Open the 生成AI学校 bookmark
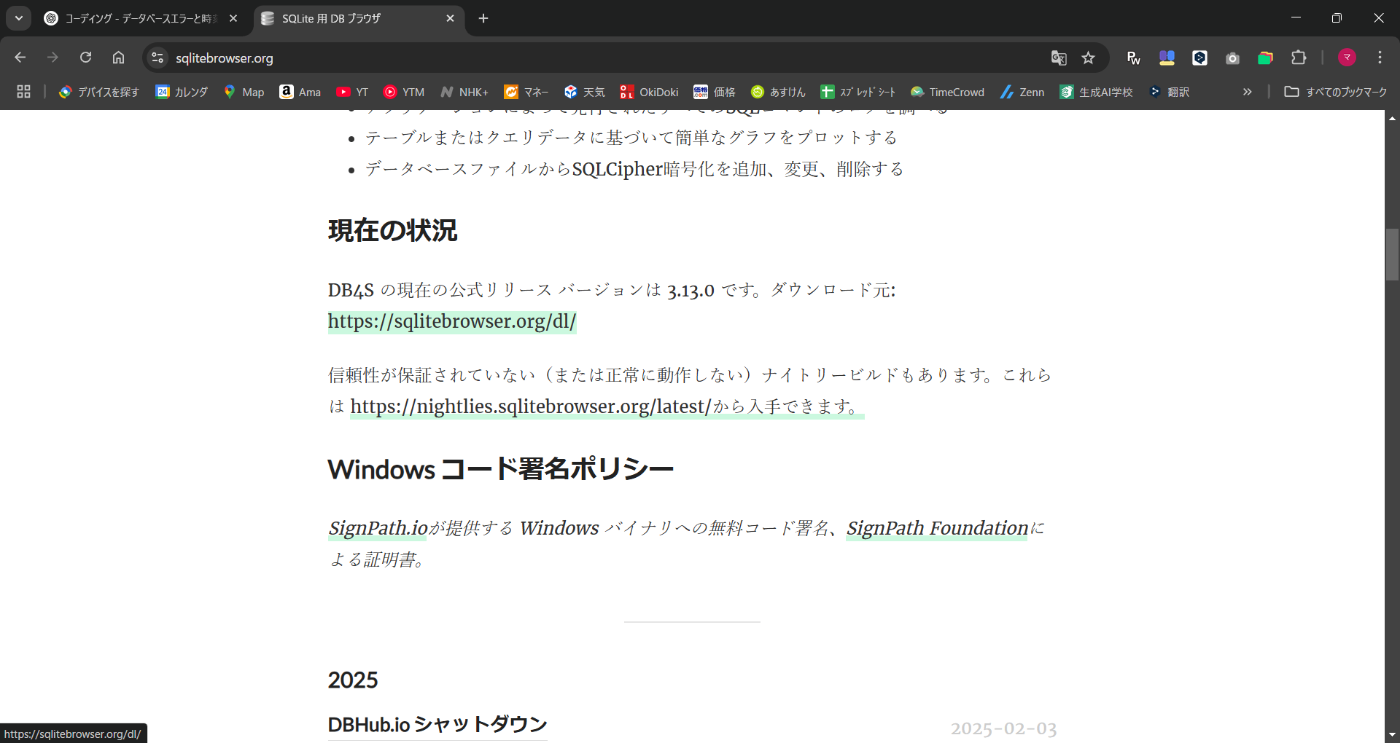The height and width of the screenshot is (743, 1400). tap(1097, 91)
